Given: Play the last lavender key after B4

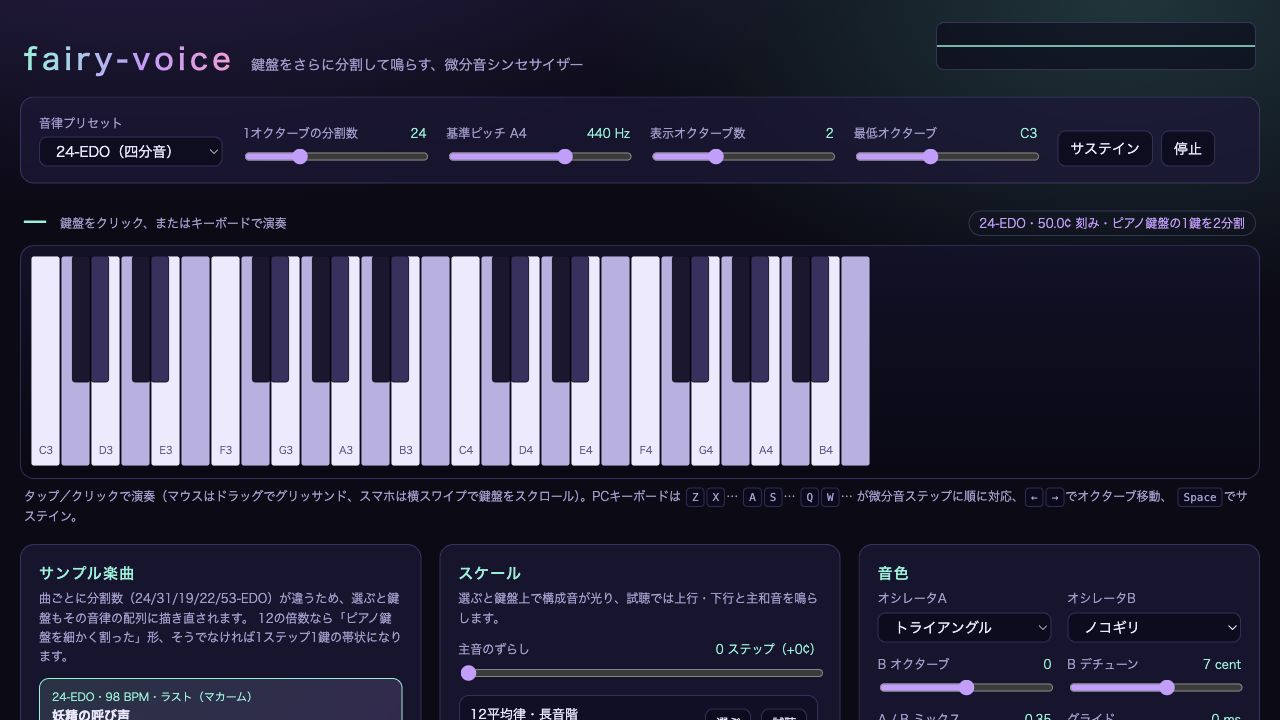Looking at the screenshot, I should point(856,361).
